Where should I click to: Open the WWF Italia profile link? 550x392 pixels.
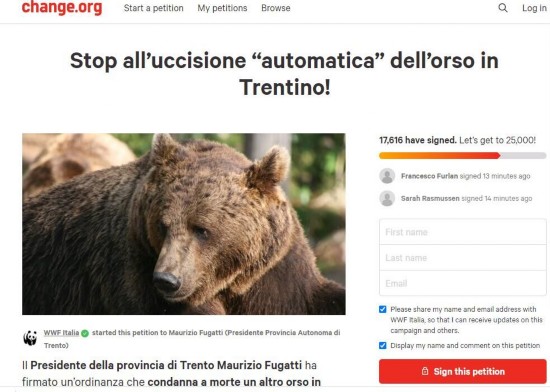pos(61,333)
